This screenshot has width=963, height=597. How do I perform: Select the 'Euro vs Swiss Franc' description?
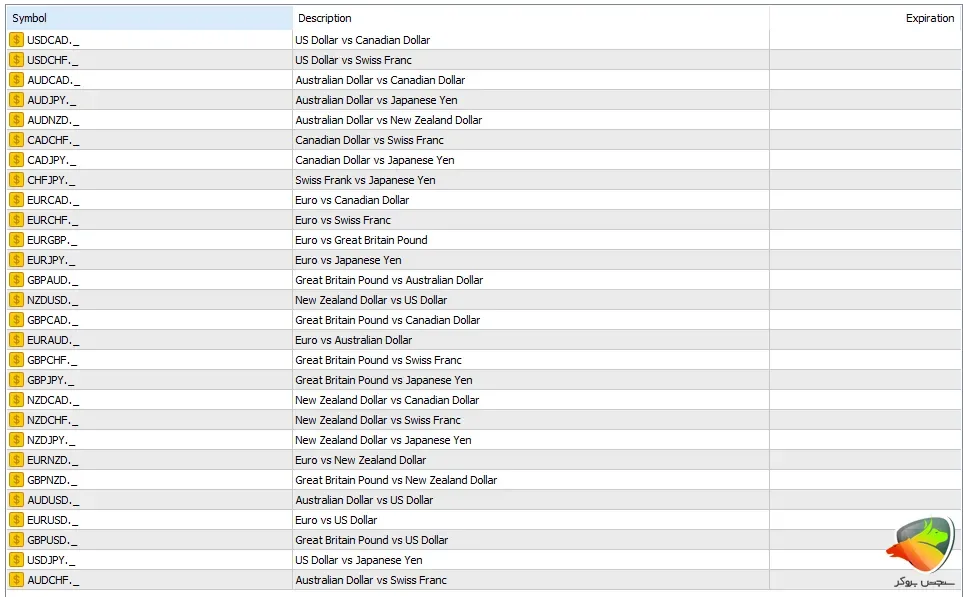tap(343, 220)
